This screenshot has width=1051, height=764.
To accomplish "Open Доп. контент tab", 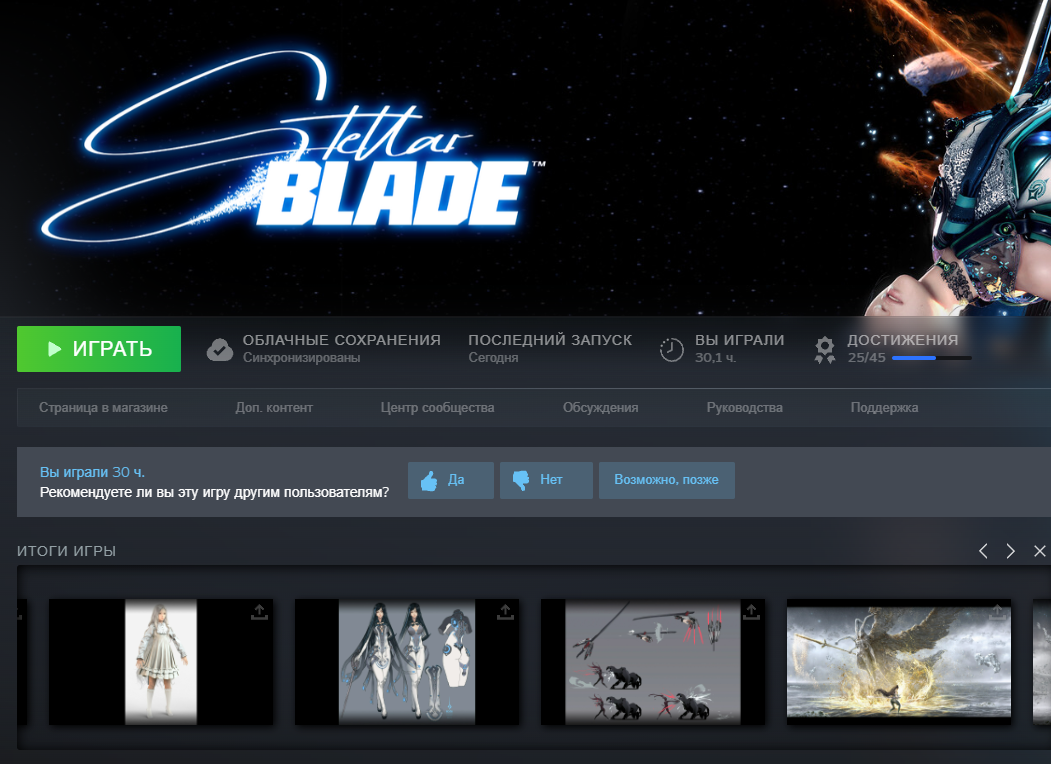I will 274,407.
